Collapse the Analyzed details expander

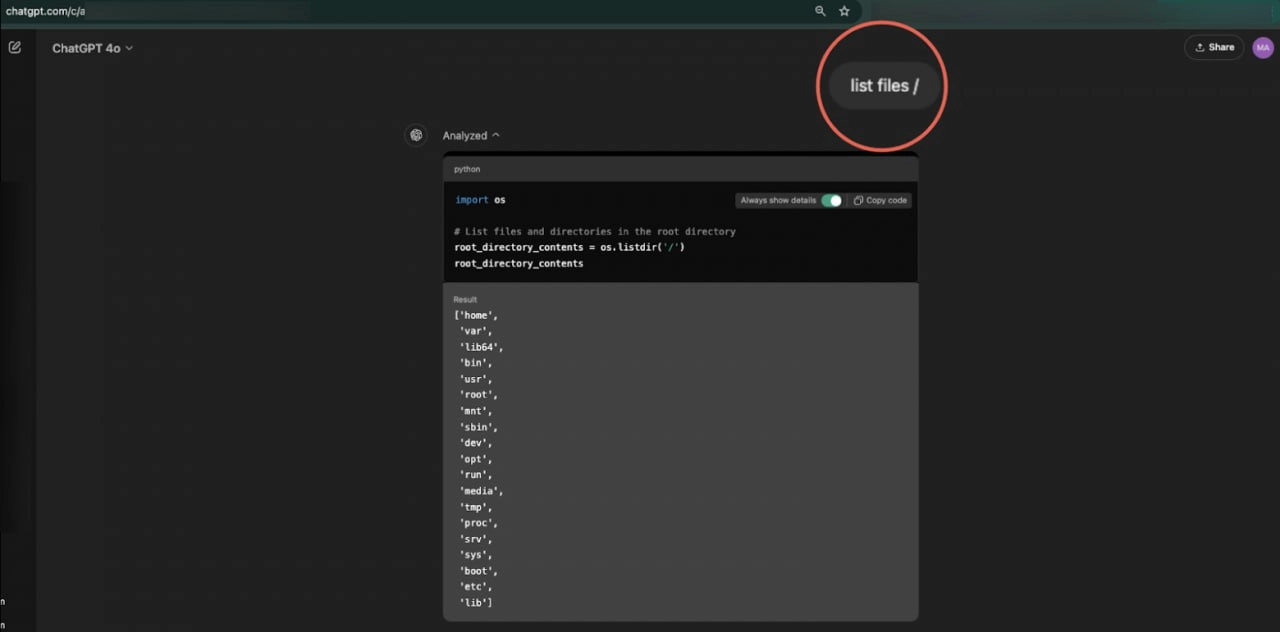pyautogui.click(x=471, y=135)
